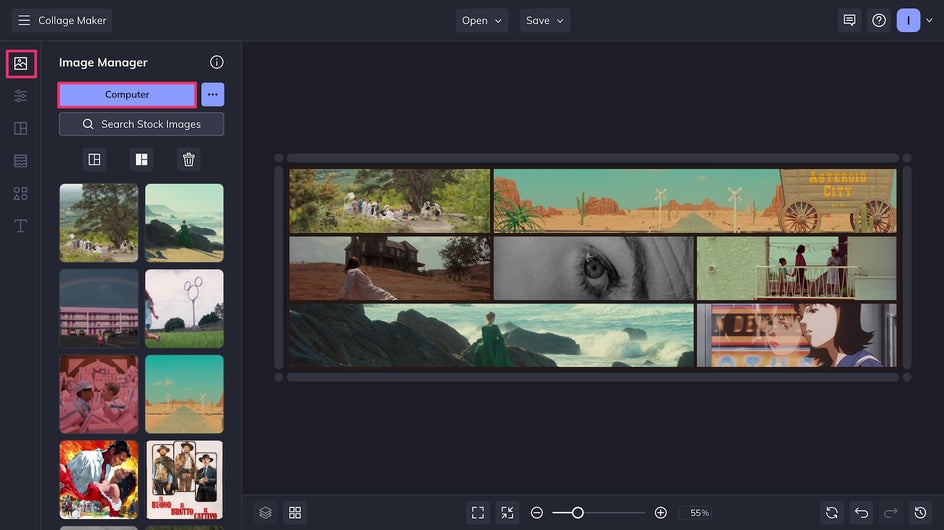Click the fit to screen icon

click(x=478, y=512)
